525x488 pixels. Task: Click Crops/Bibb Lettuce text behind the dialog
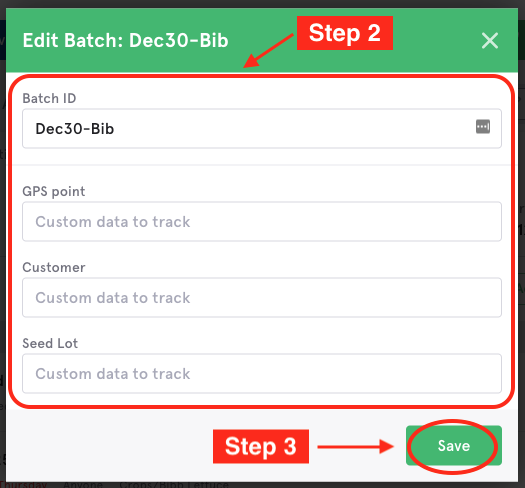coord(174,484)
